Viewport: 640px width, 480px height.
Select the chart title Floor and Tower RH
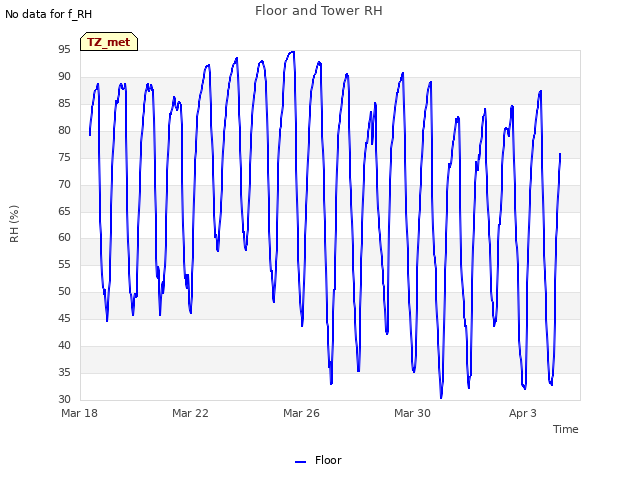click(x=319, y=11)
